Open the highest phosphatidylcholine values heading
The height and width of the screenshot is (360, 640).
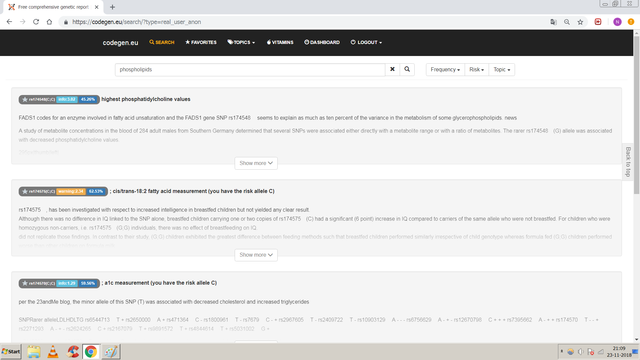pos(146,99)
